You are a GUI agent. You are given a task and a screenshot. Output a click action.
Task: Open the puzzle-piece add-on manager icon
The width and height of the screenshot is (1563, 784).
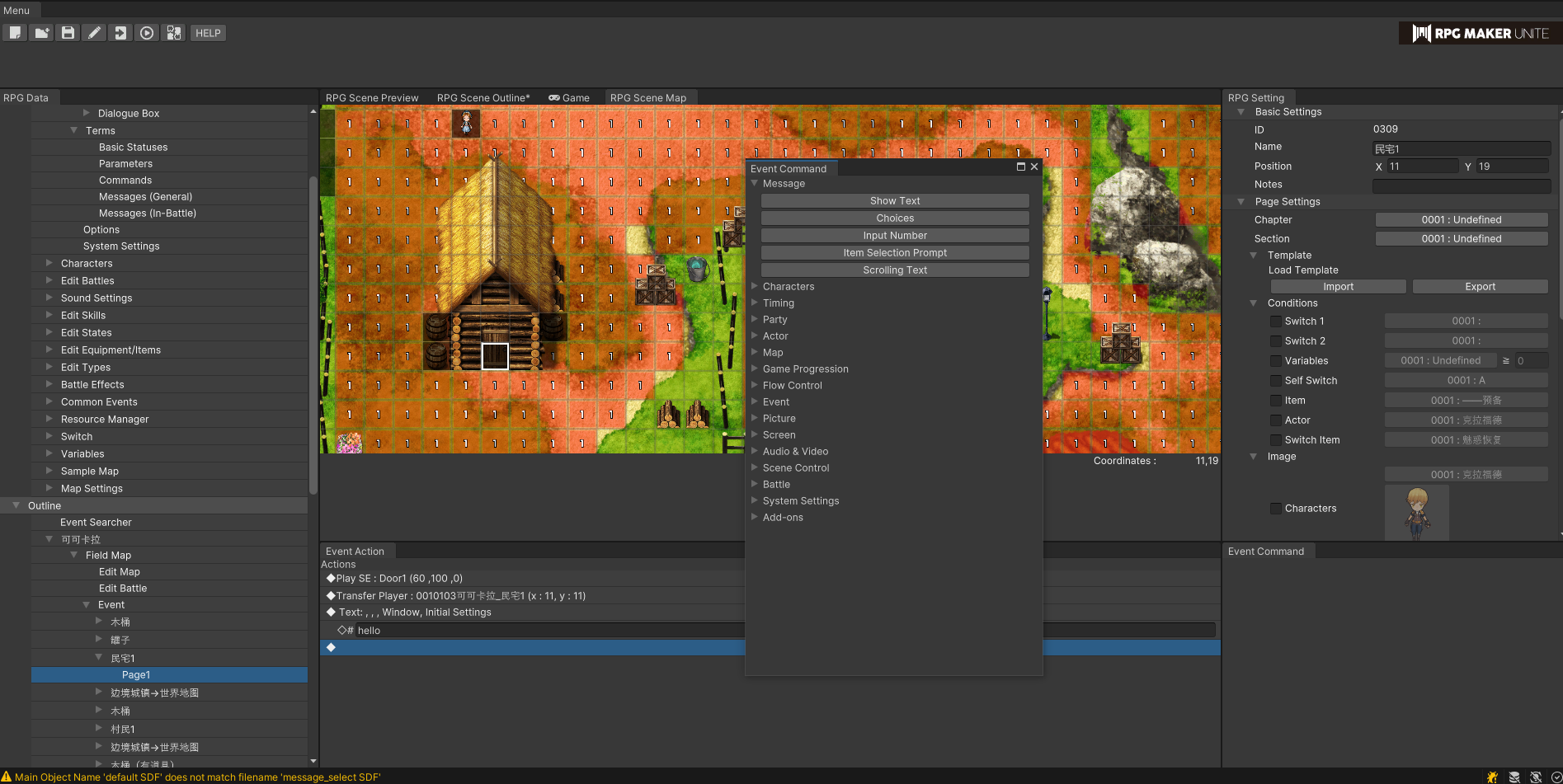pyautogui.click(x=173, y=33)
